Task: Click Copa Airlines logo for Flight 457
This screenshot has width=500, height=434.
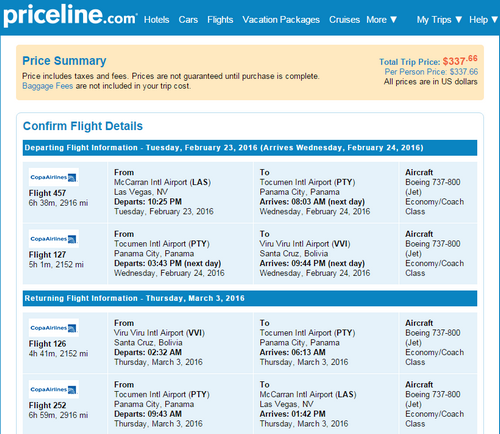Action: tap(54, 177)
